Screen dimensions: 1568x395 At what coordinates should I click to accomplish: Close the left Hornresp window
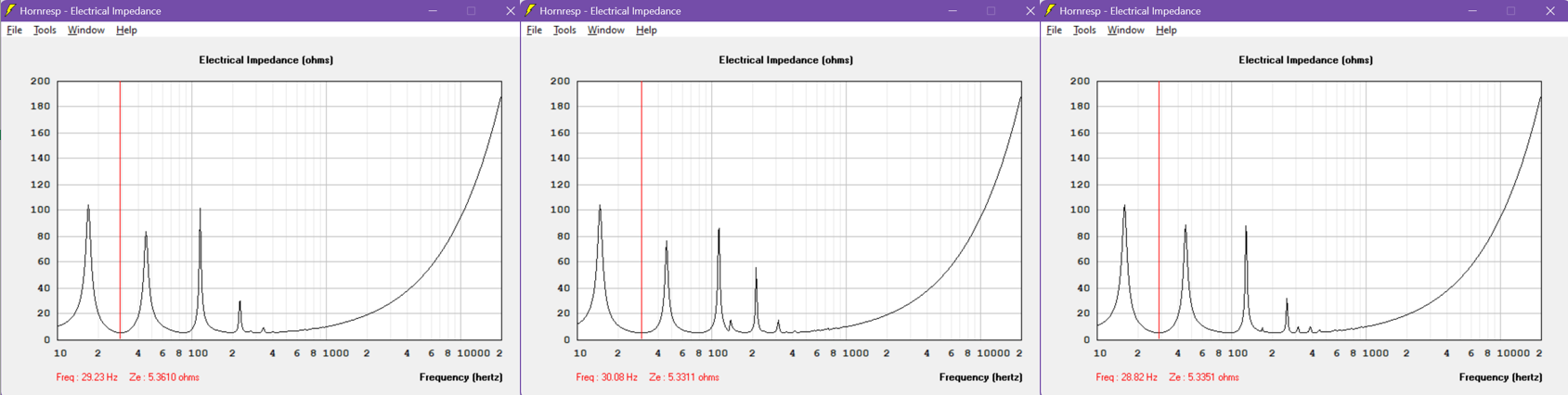[x=510, y=10]
